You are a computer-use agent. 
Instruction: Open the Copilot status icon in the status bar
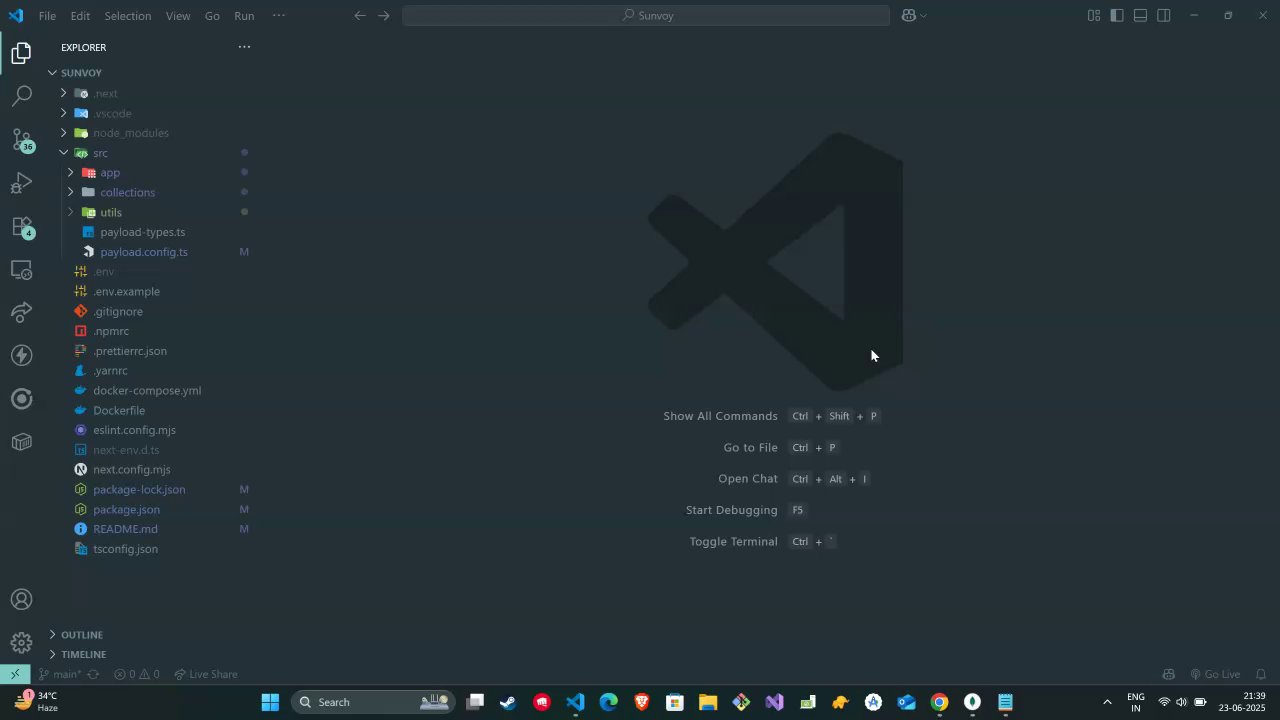click(x=1168, y=674)
